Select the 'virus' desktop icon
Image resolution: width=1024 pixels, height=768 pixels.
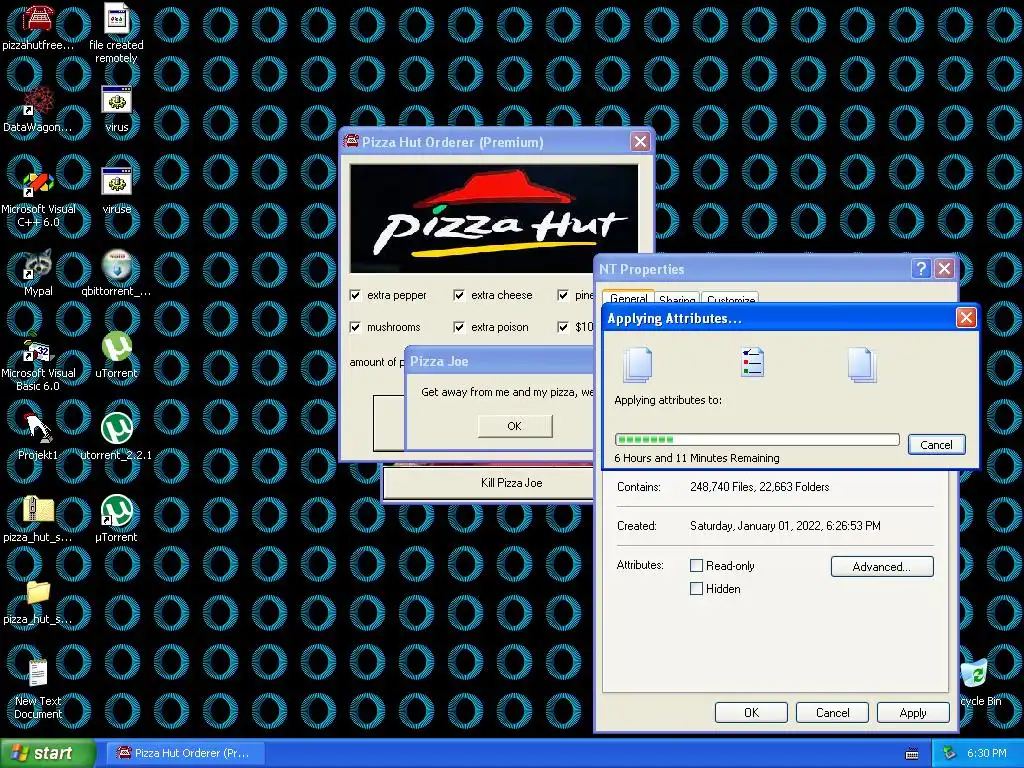(116, 101)
